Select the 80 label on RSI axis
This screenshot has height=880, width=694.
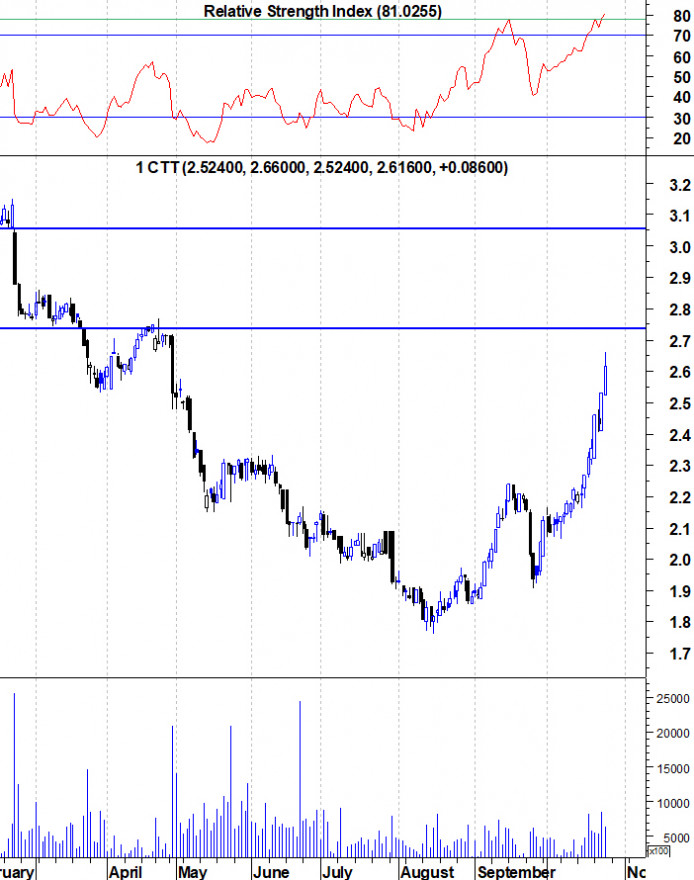[682, 16]
